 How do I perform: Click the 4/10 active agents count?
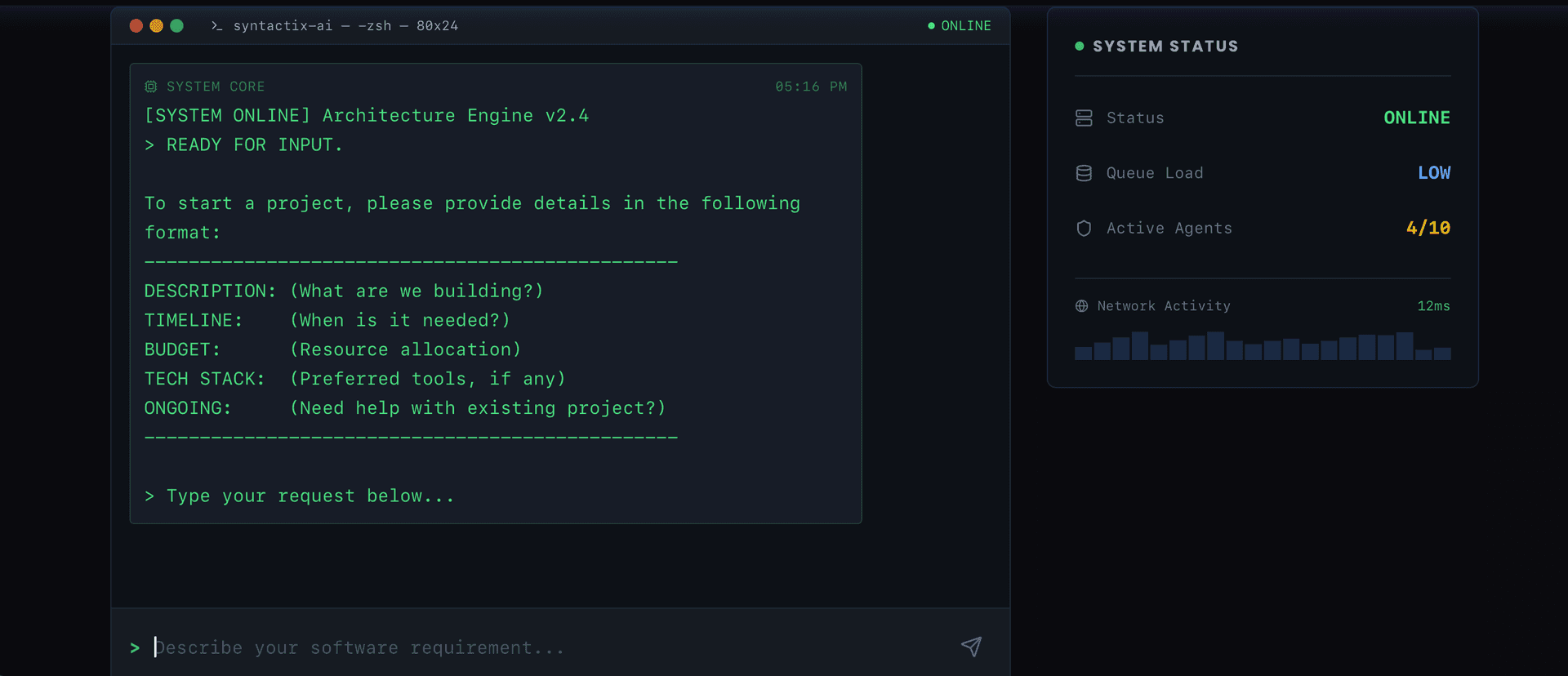tap(1428, 229)
